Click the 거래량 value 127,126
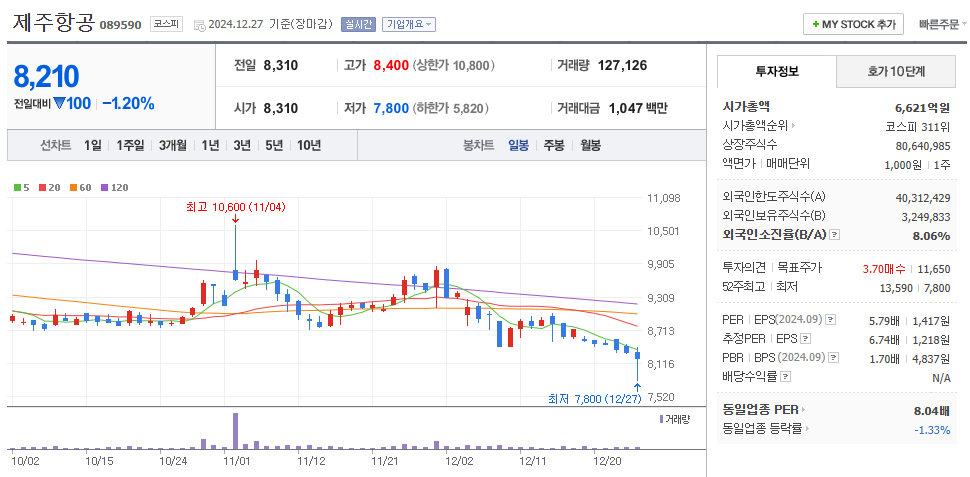The height and width of the screenshot is (477, 970). [622, 65]
